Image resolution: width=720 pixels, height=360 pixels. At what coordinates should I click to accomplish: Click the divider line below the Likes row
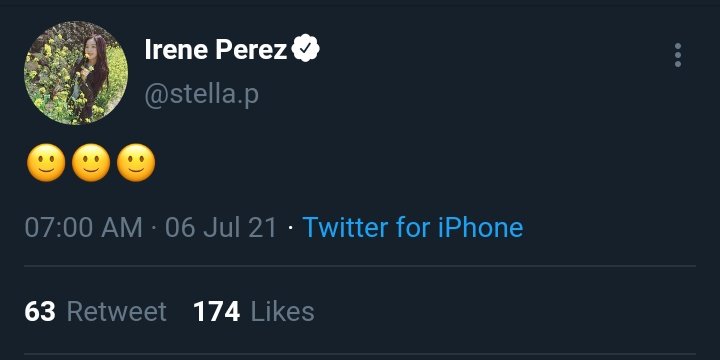[x=360, y=354]
